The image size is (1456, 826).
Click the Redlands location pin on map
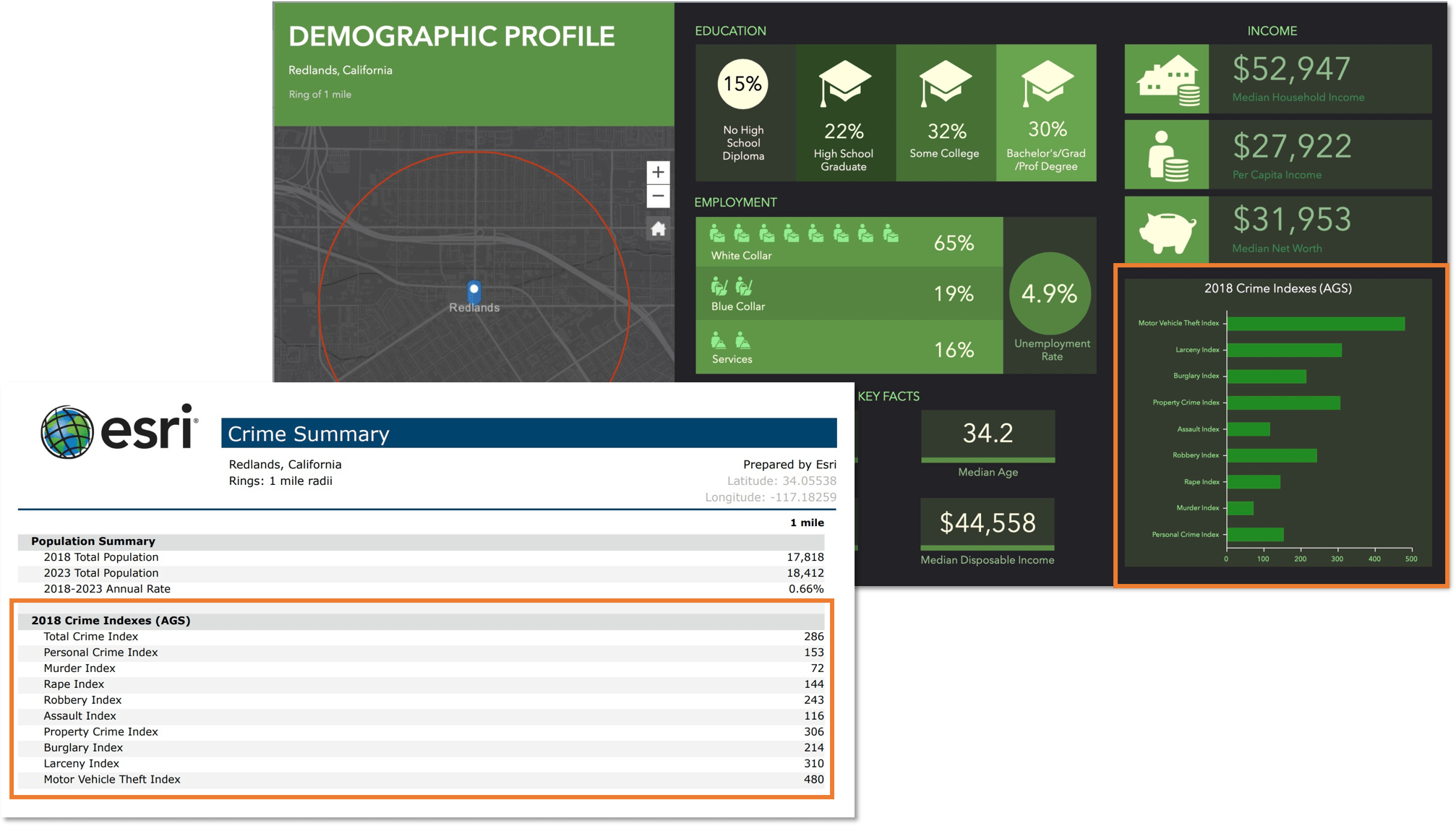point(474,293)
